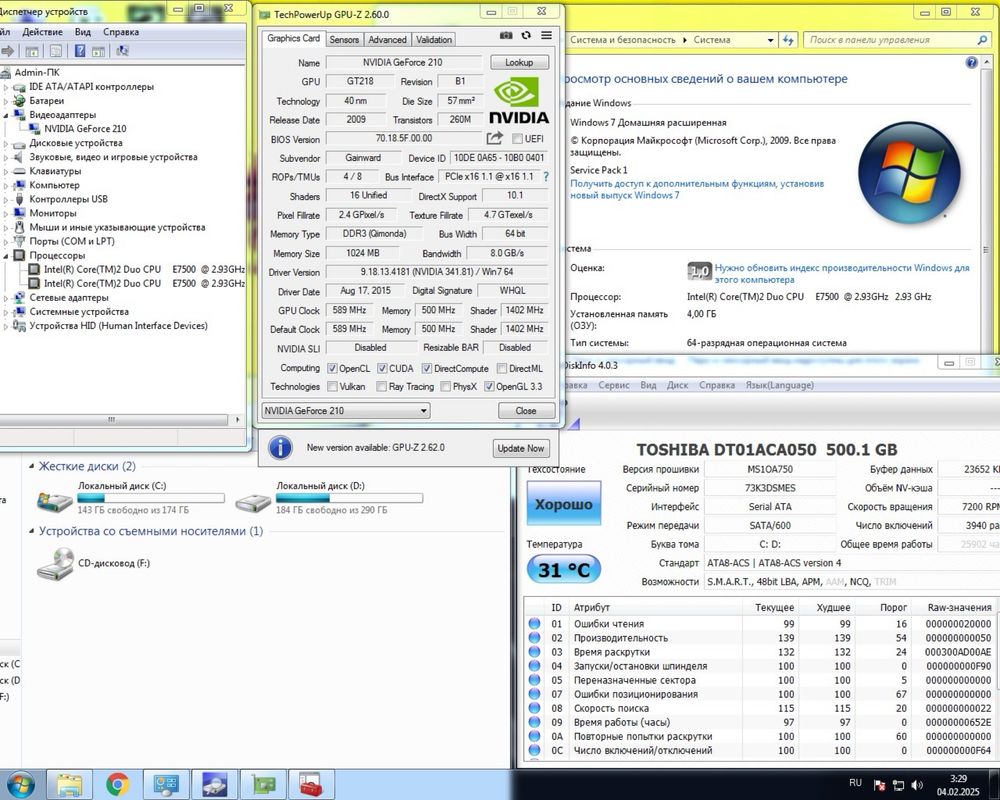Collapse the Жесткие диски (2) group
The image size is (1000, 800).
coord(31,466)
